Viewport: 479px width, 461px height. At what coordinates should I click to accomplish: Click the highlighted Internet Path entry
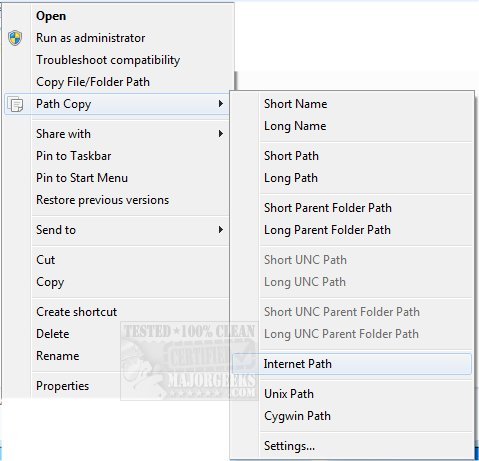coord(352,364)
